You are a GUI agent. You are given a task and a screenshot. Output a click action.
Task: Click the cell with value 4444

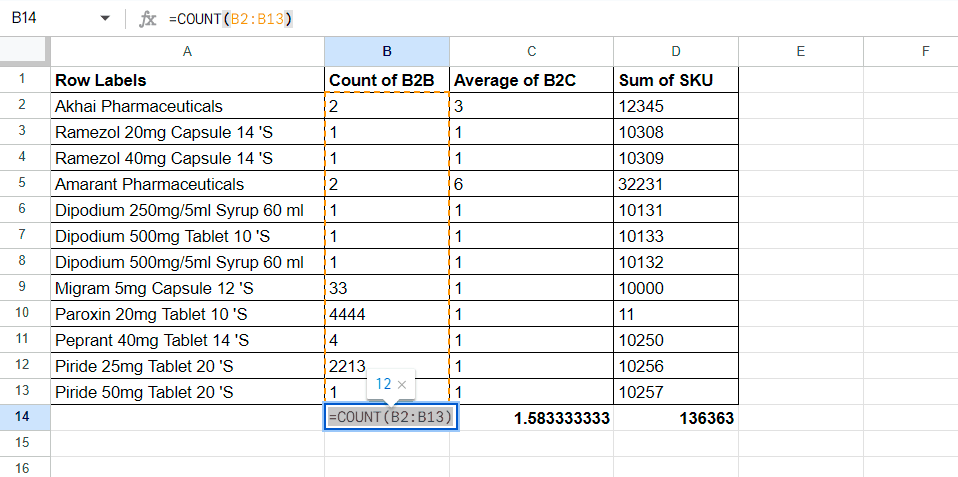387,314
